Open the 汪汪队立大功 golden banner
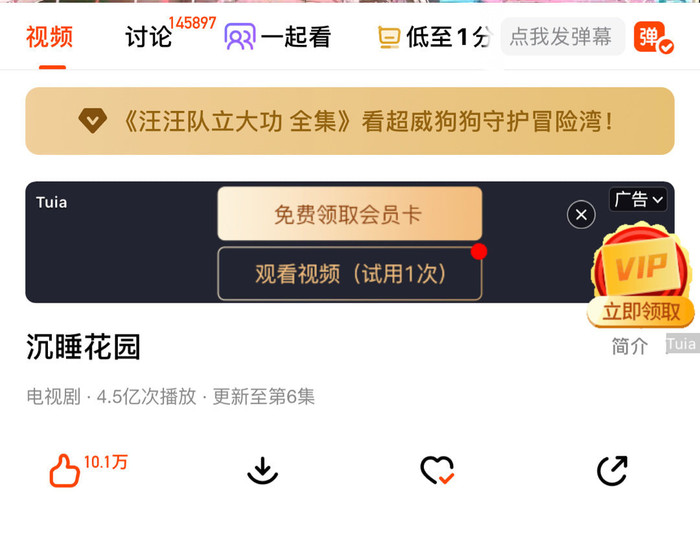700x544 pixels. [x=350, y=121]
